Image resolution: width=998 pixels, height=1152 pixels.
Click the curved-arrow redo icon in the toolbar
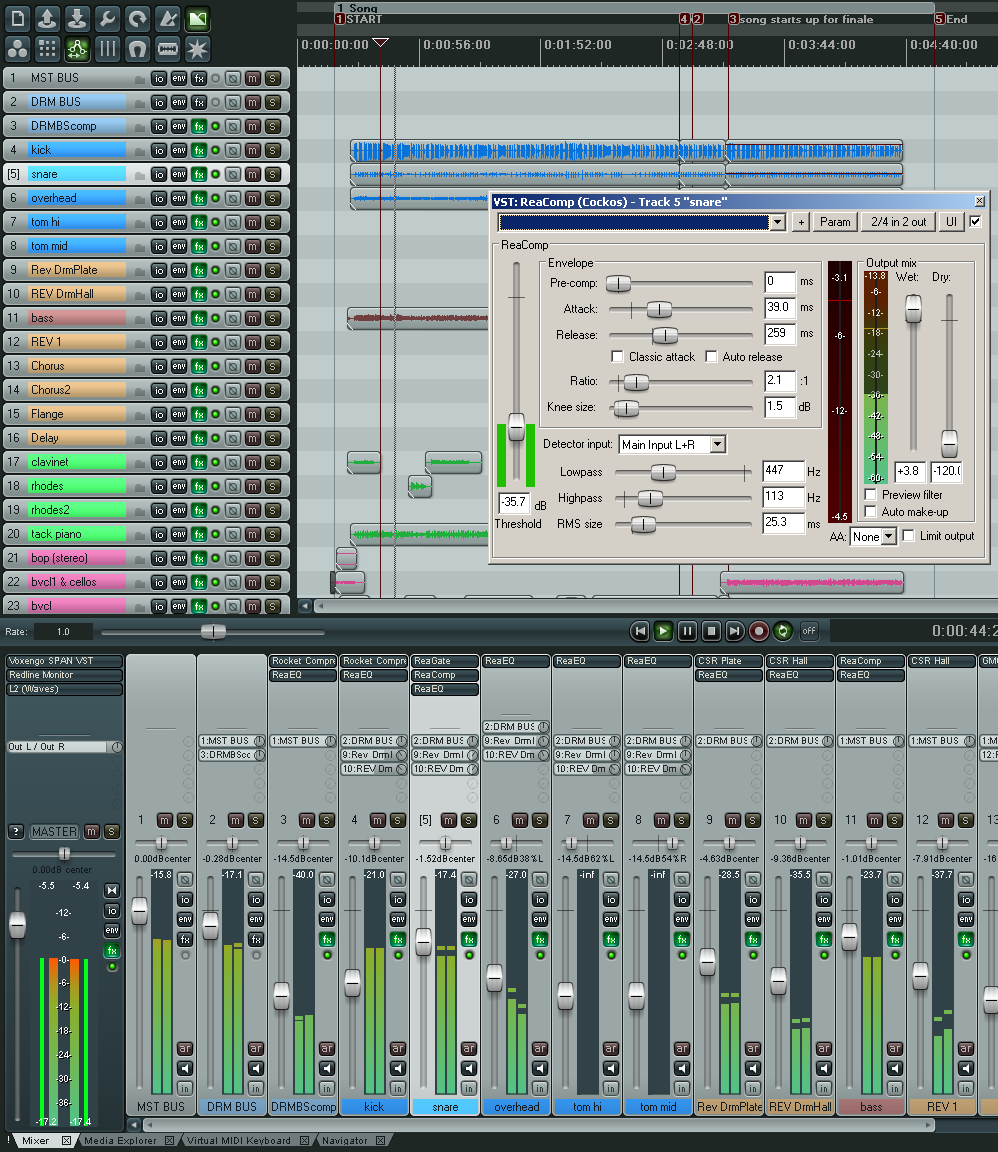tap(137, 18)
